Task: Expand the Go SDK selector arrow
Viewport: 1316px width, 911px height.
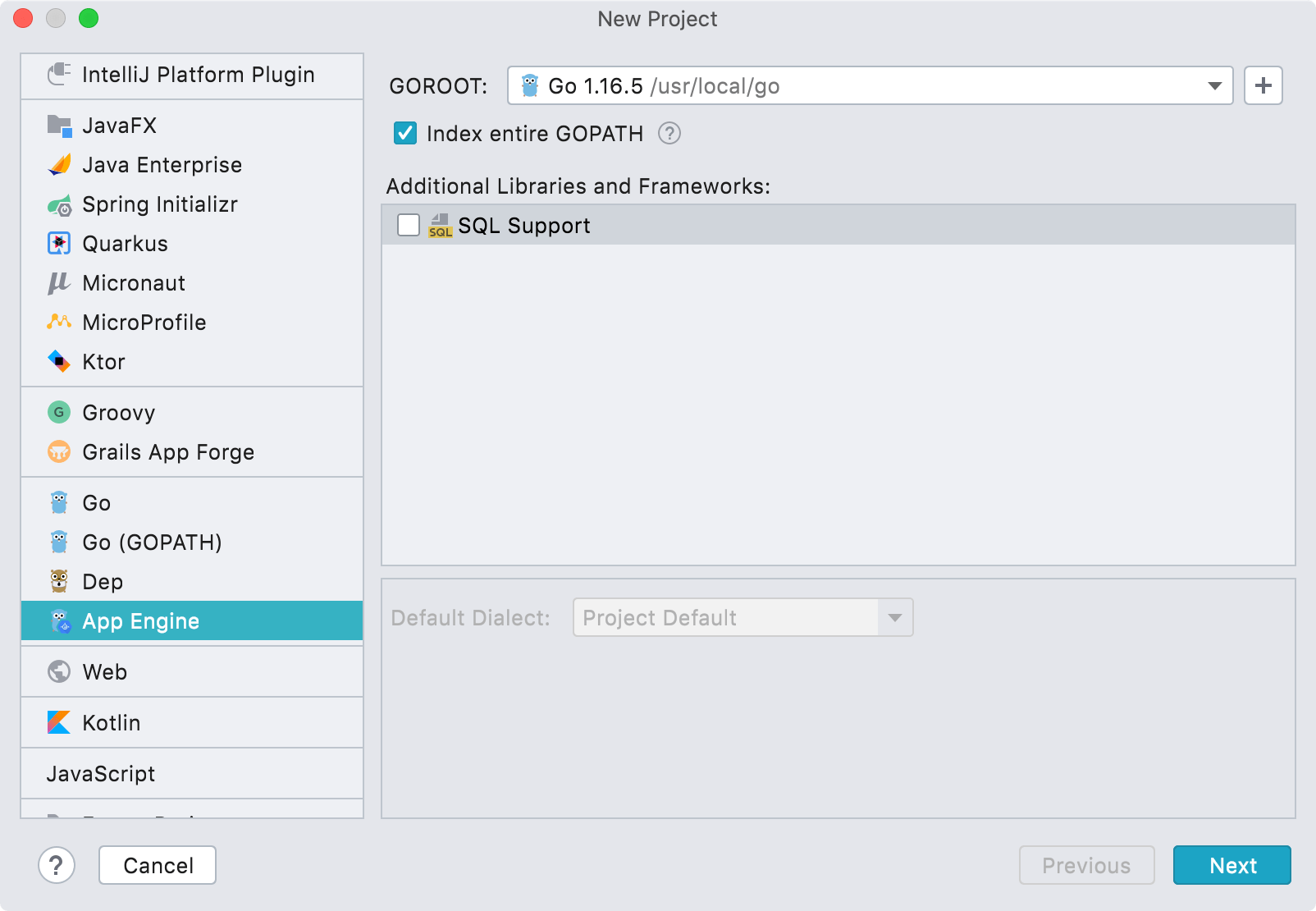Action: [x=1213, y=85]
